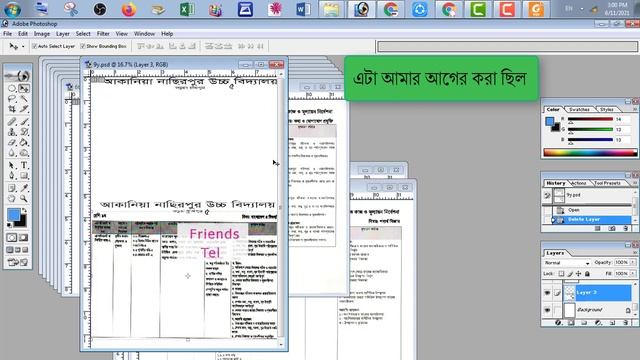
Task: Toggle Show Bounding Box checkbox
Action: tap(83, 46)
